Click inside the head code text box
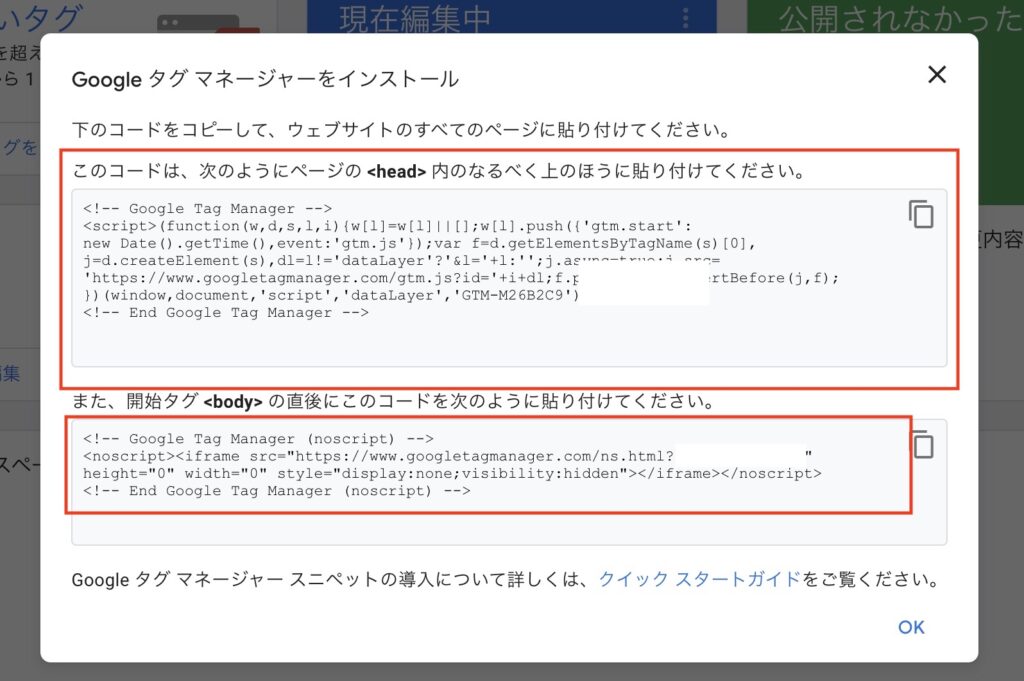Screen dimensions: 1024x681 click(509, 277)
